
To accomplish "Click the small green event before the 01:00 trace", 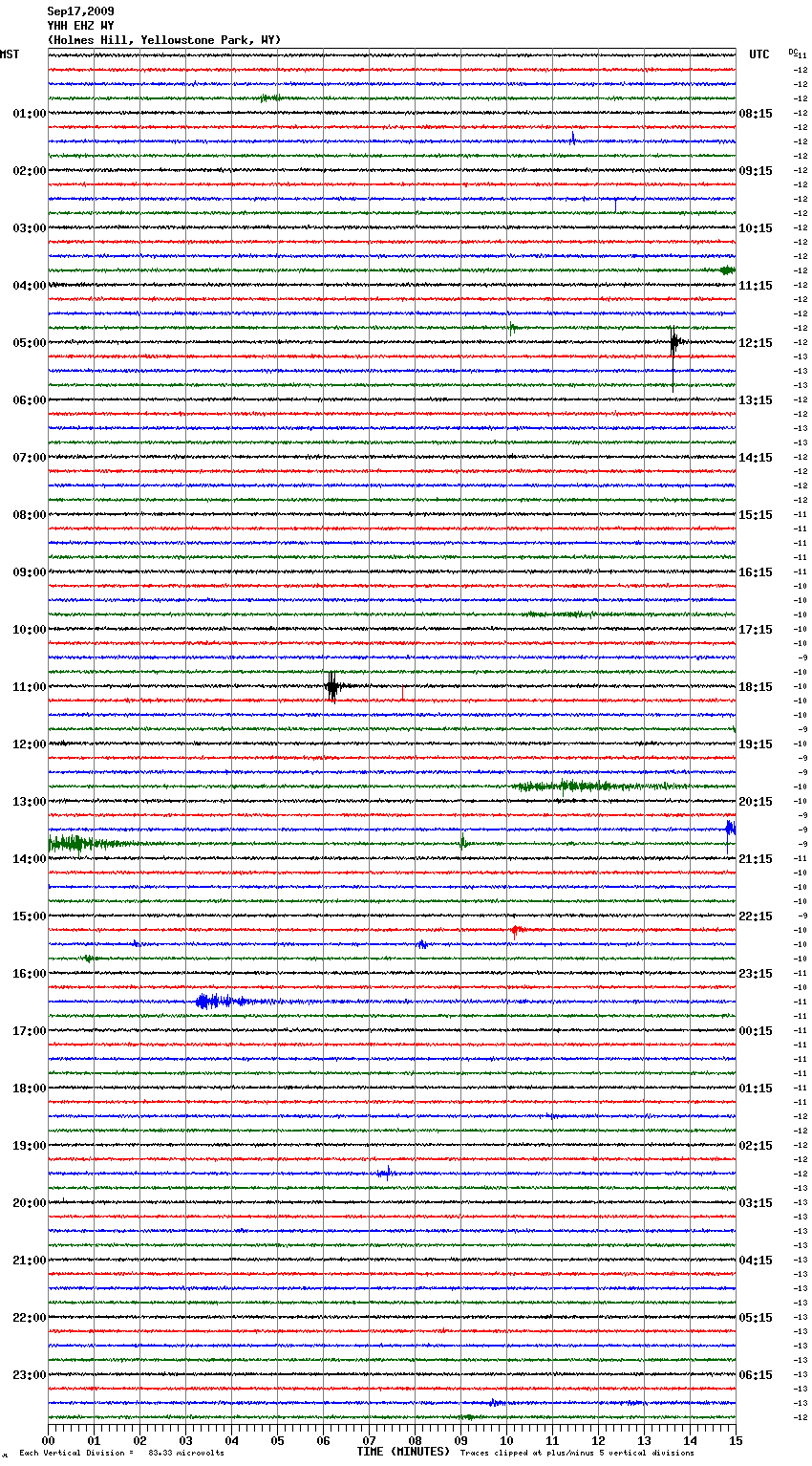I will [x=270, y=98].
